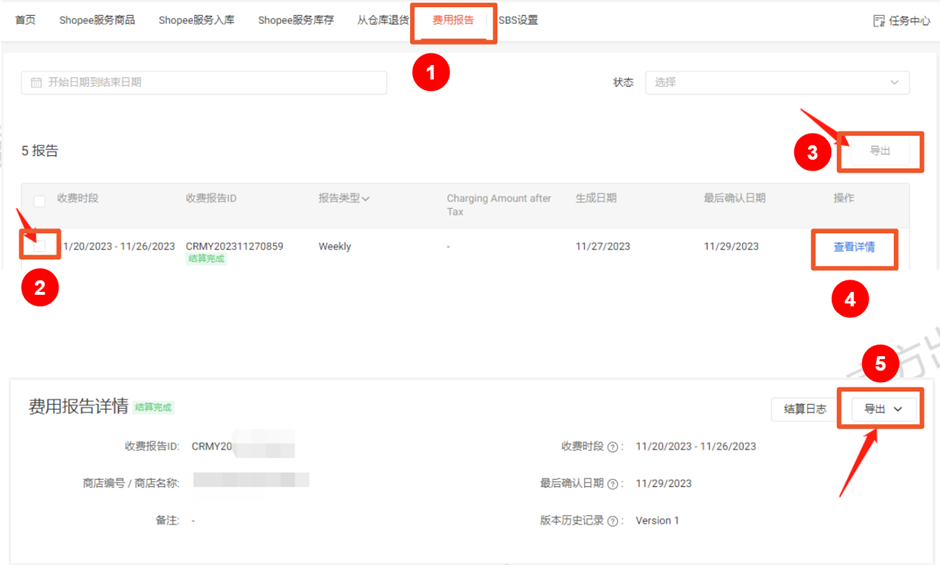Open the 导出 dropdown in report details

click(883, 409)
